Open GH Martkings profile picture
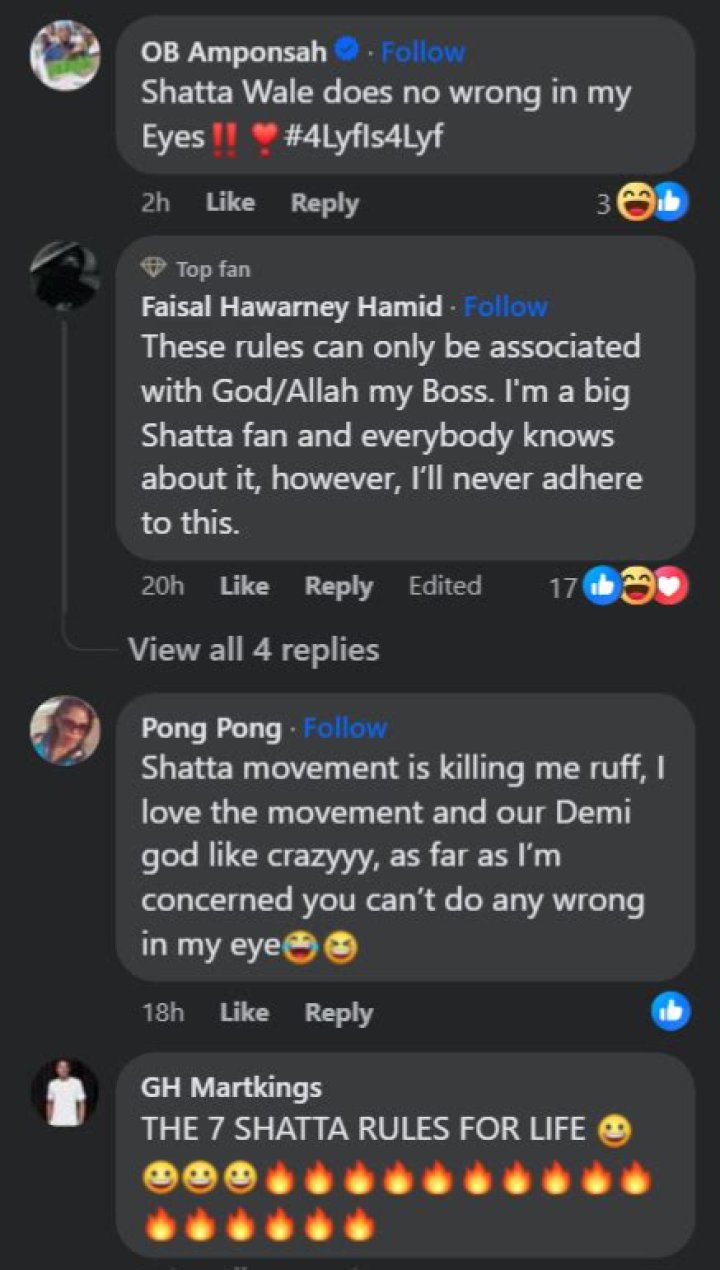This screenshot has height=1270, width=720. (x=65, y=1091)
